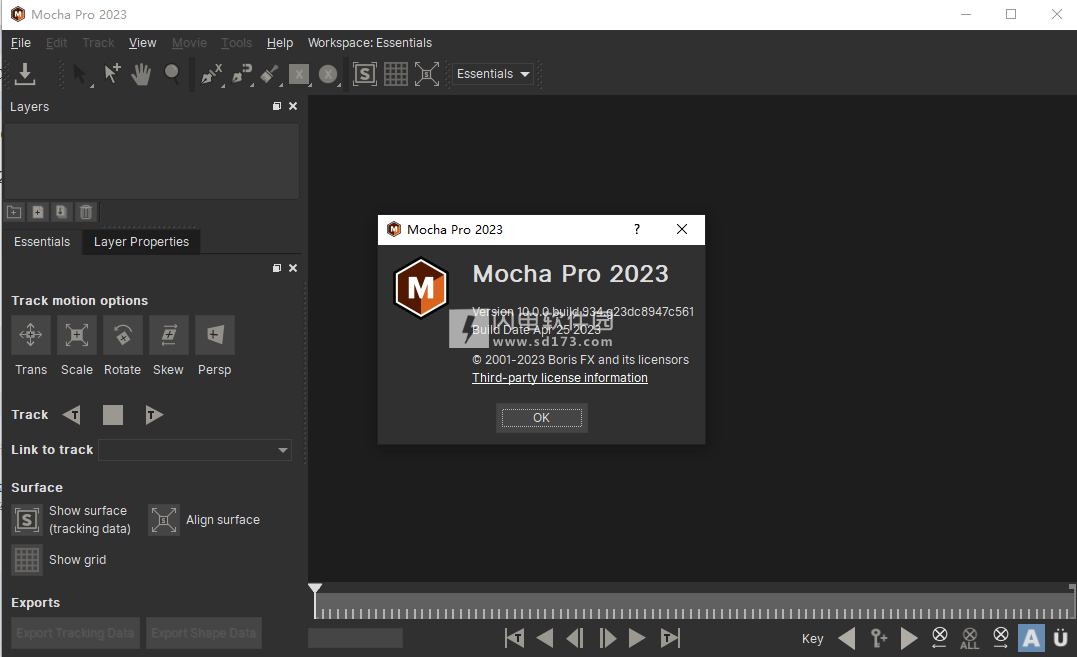
Task: Click the timeline playhead marker
Action: tap(315, 588)
